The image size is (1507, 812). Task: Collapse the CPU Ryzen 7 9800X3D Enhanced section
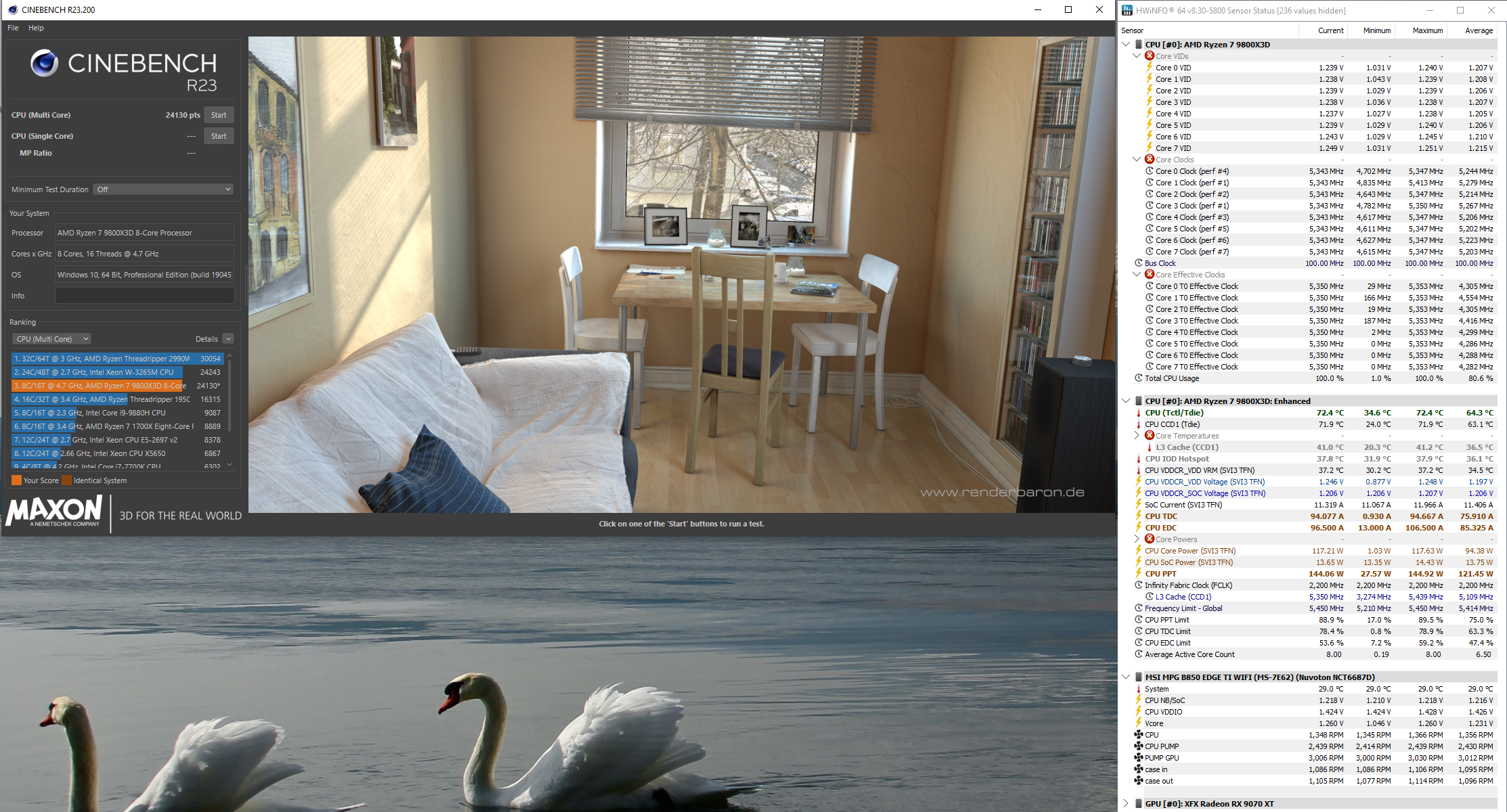click(x=1126, y=401)
